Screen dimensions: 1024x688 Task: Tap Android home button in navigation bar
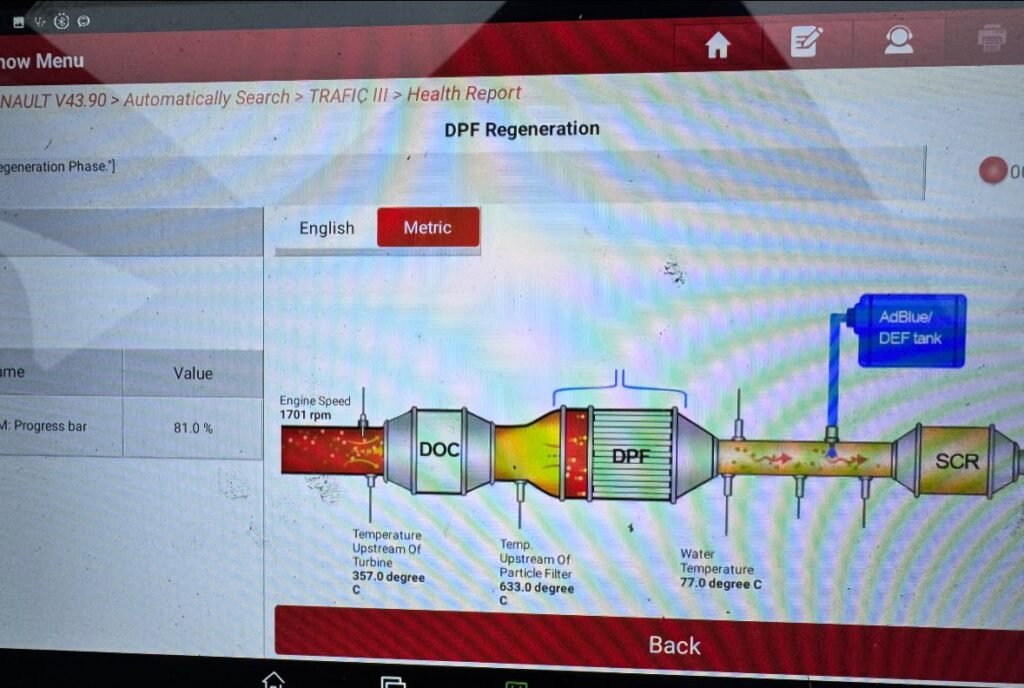coord(273,679)
